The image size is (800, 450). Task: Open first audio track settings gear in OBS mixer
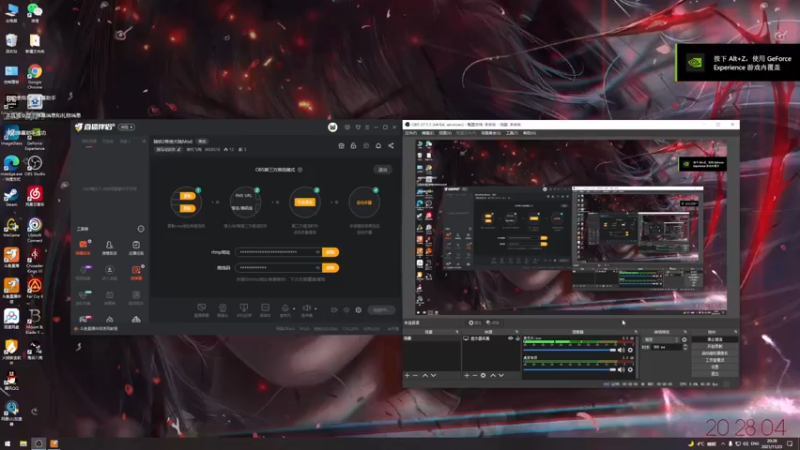tap(631, 350)
